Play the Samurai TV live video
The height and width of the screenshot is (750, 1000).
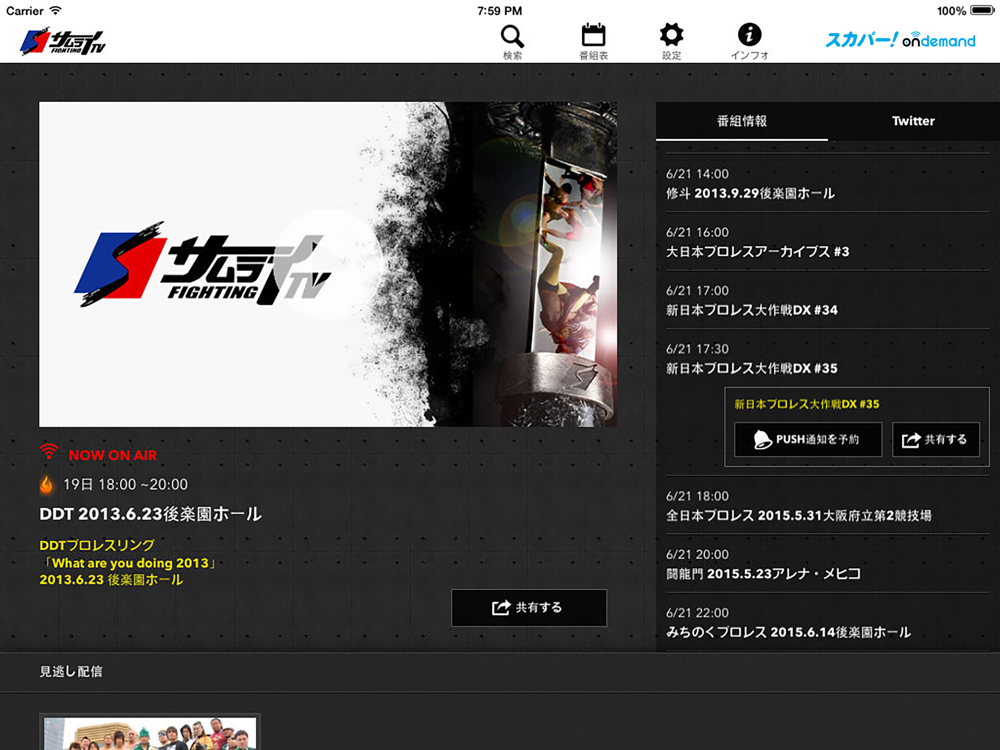(x=328, y=264)
